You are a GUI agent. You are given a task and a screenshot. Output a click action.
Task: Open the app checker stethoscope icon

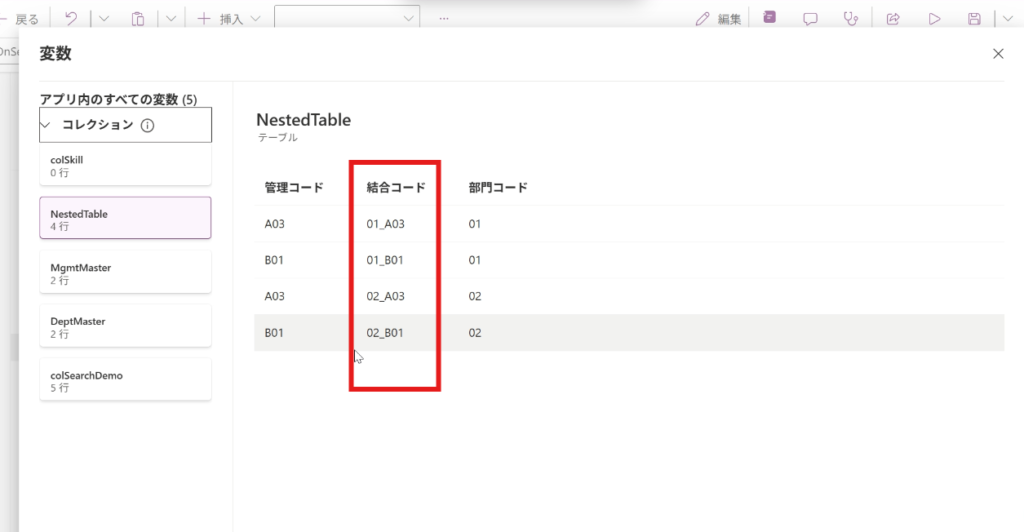pyautogui.click(x=851, y=18)
